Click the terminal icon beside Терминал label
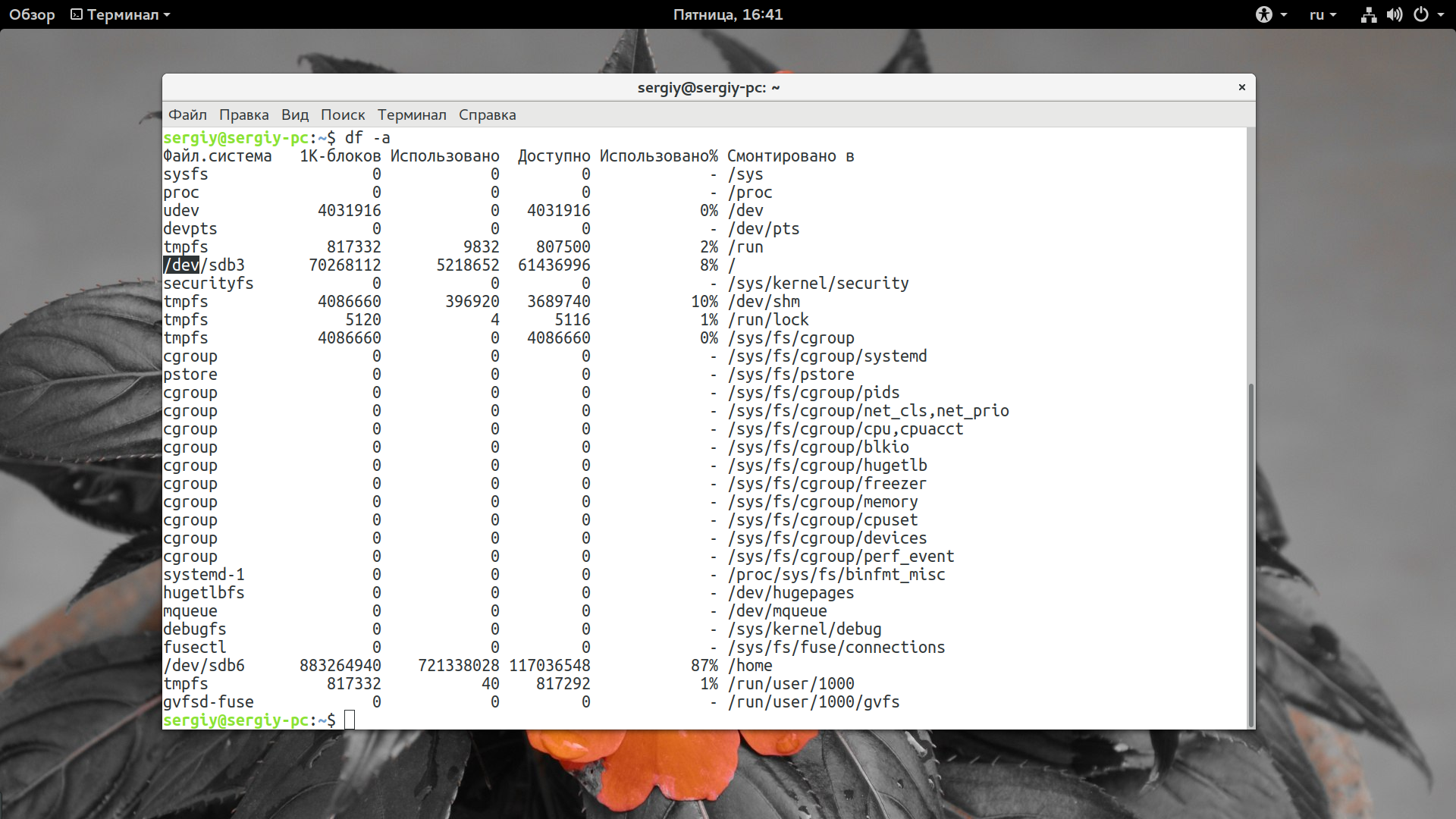The width and height of the screenshot is (1456, 819). pos(77,14)
